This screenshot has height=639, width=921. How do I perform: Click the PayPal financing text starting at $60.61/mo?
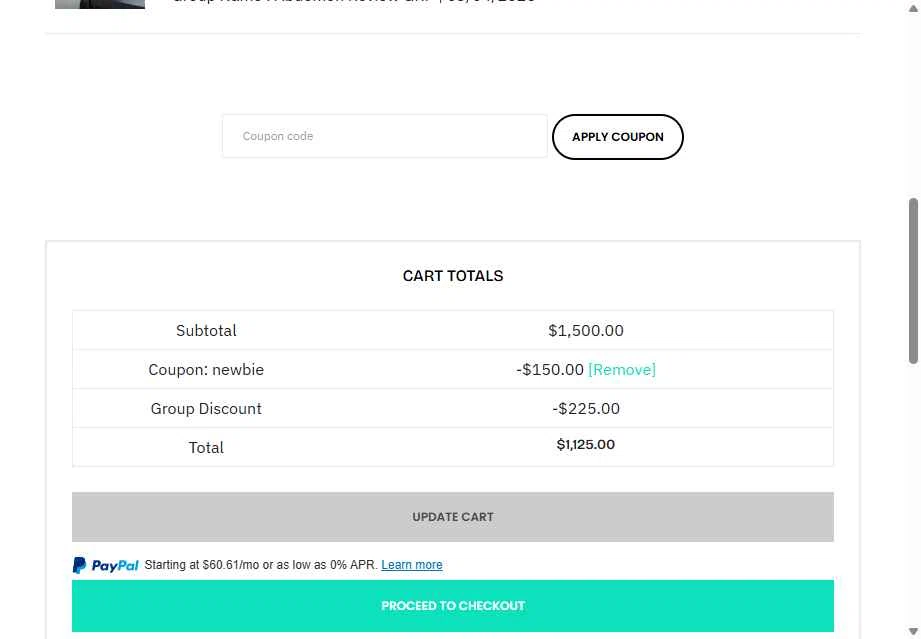(x=261, y=565)
